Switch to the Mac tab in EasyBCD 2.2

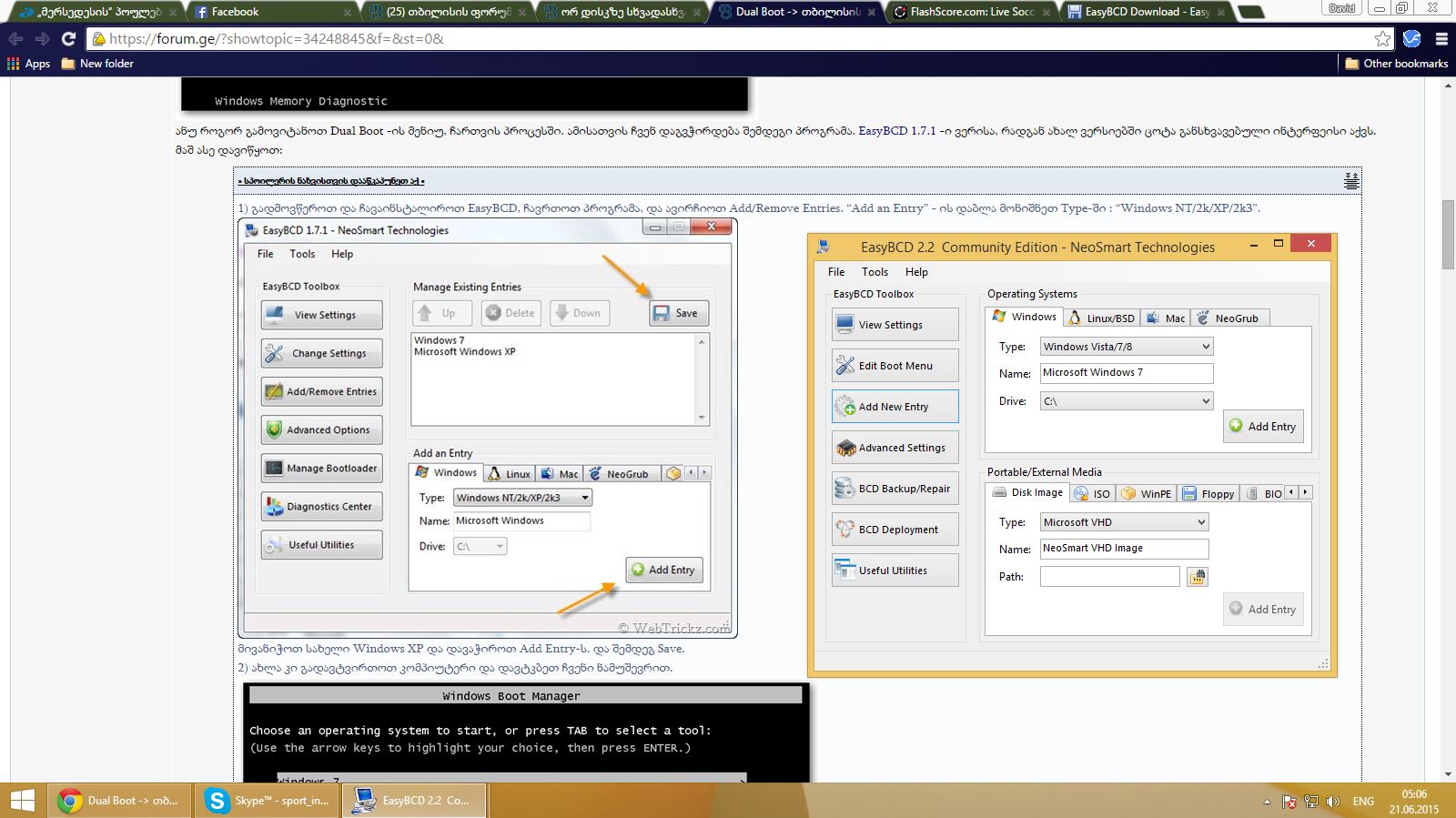pyautogui.click(x=1166, y=318)
